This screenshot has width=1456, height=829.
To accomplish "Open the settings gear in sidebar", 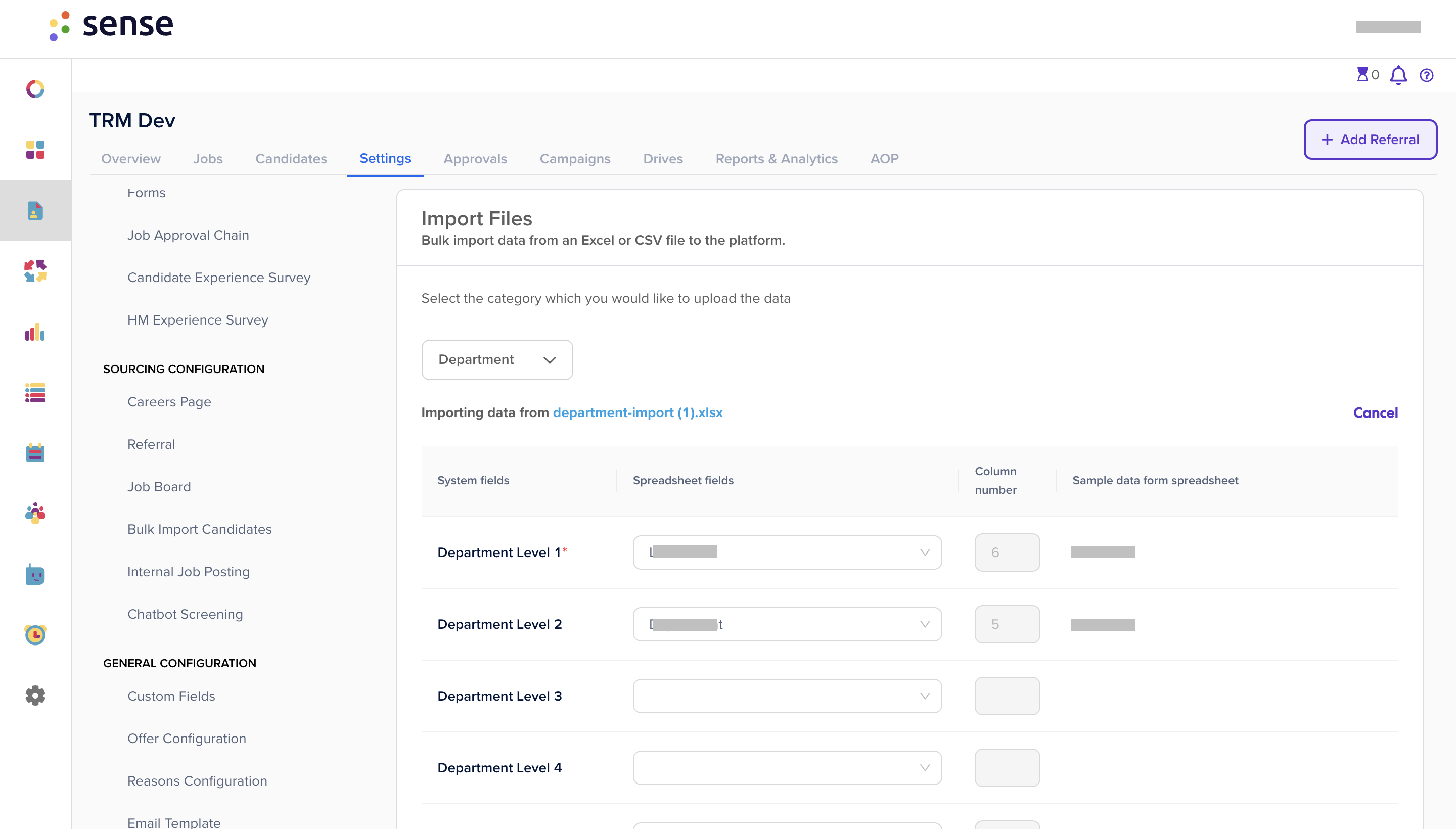I will point(35,695).
